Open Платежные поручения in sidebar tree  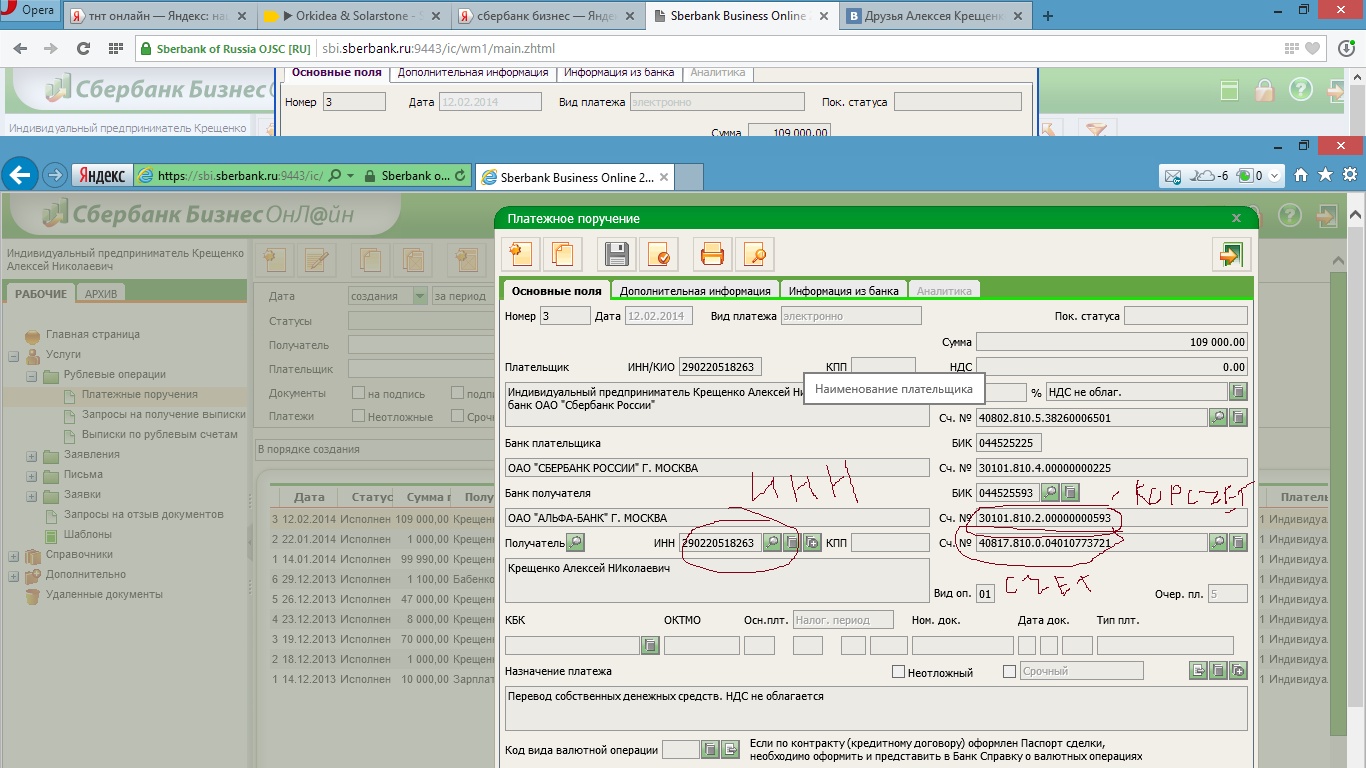[140, 395]
